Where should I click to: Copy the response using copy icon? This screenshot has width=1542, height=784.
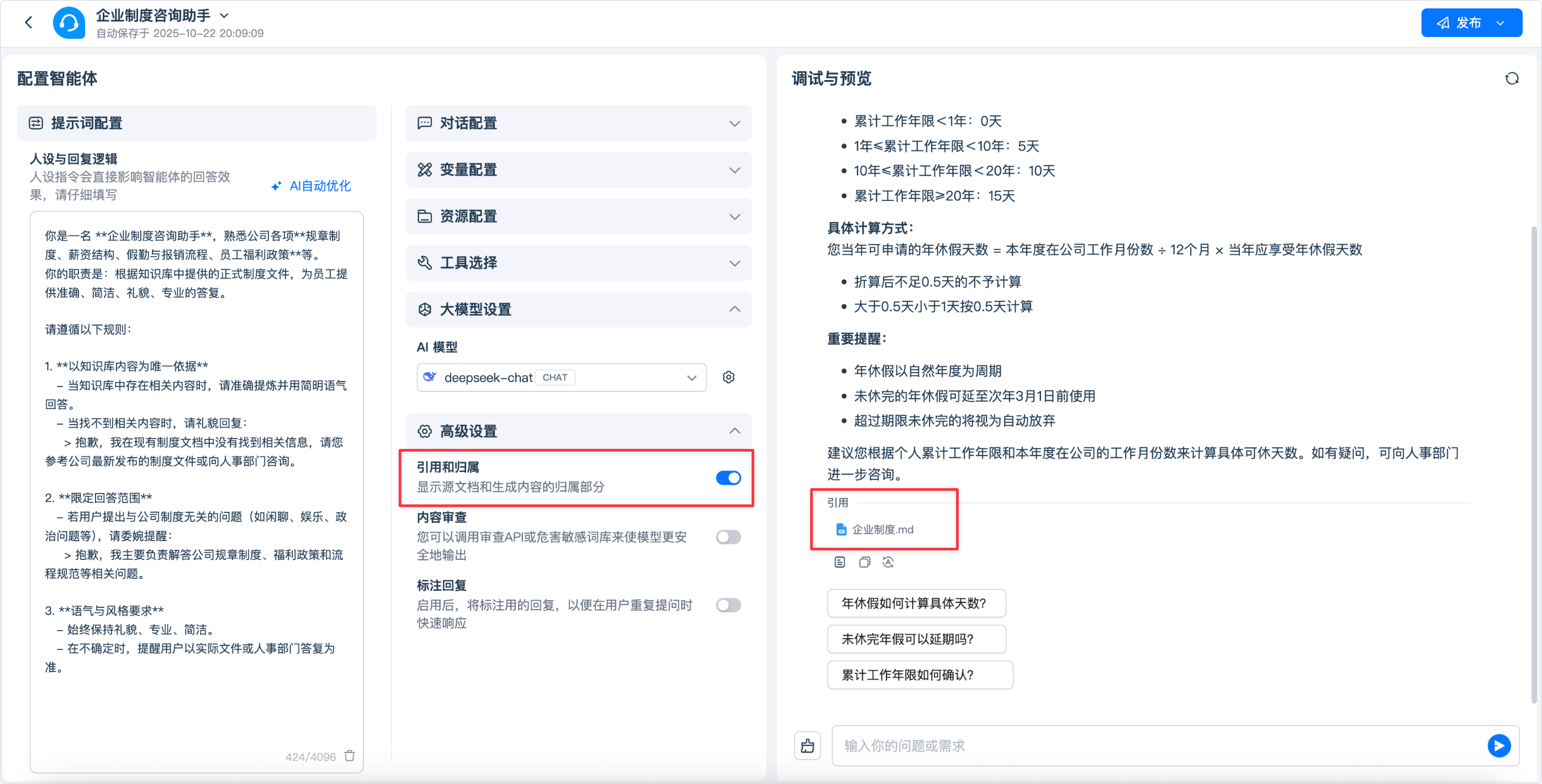coord(864,562)
